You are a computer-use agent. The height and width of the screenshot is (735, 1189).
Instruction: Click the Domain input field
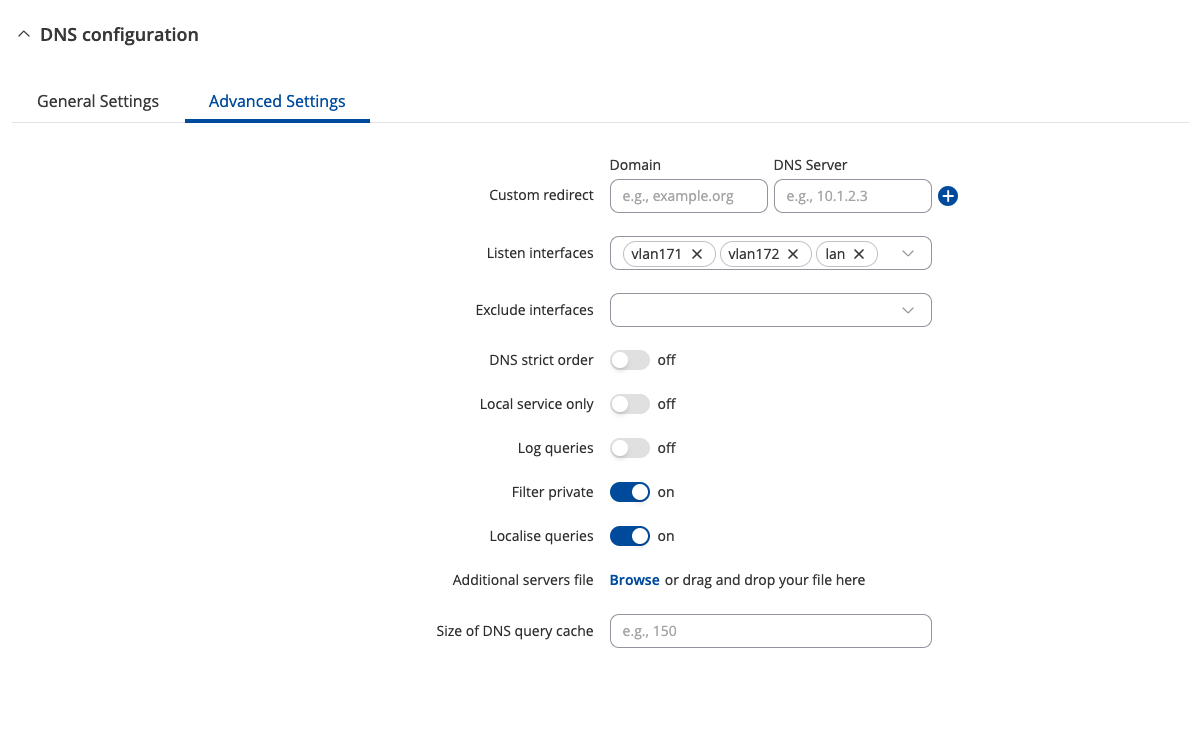688,196
